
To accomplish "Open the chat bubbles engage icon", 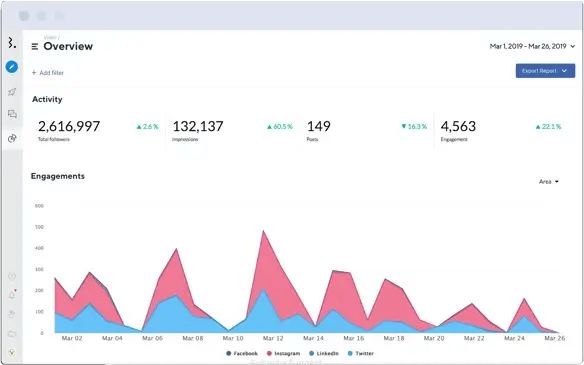I will pyautogui.click(x=12, y=114).
